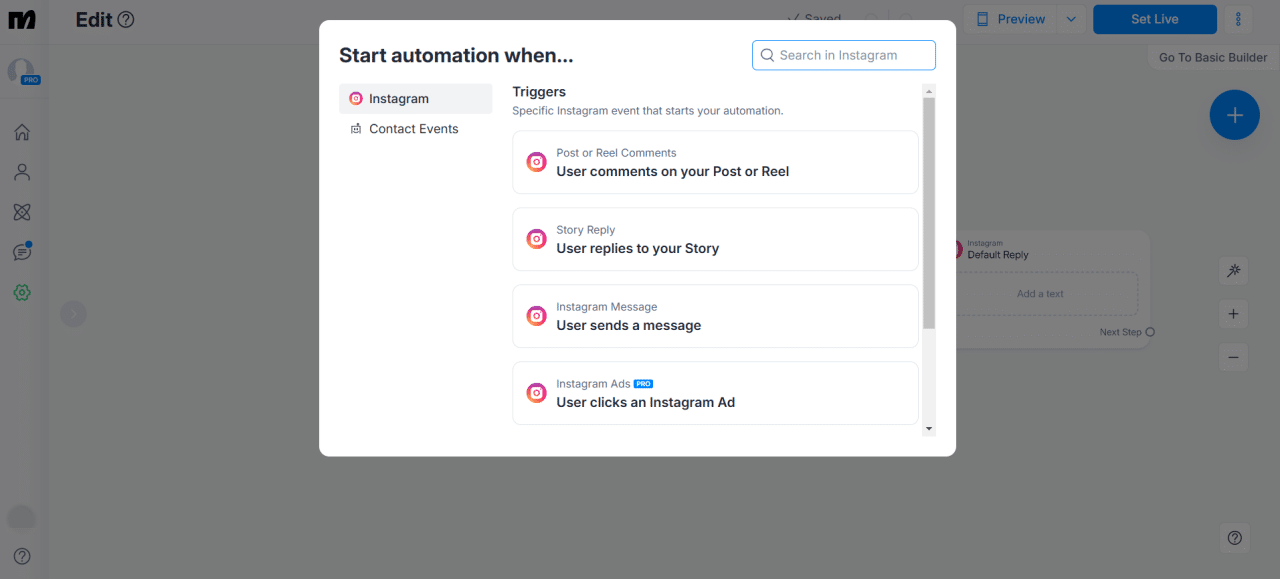Collapse the sidebar with the circular arrow
This screenshot has height=579, width=1280.
(73, 313)
